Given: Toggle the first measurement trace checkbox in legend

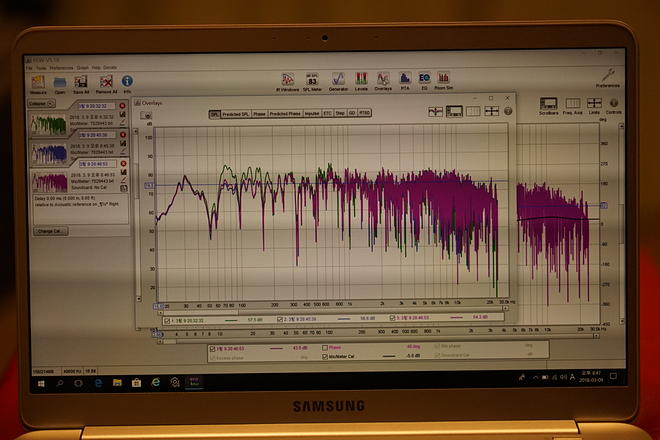Looking at the screenshot, I should point(166,318).
